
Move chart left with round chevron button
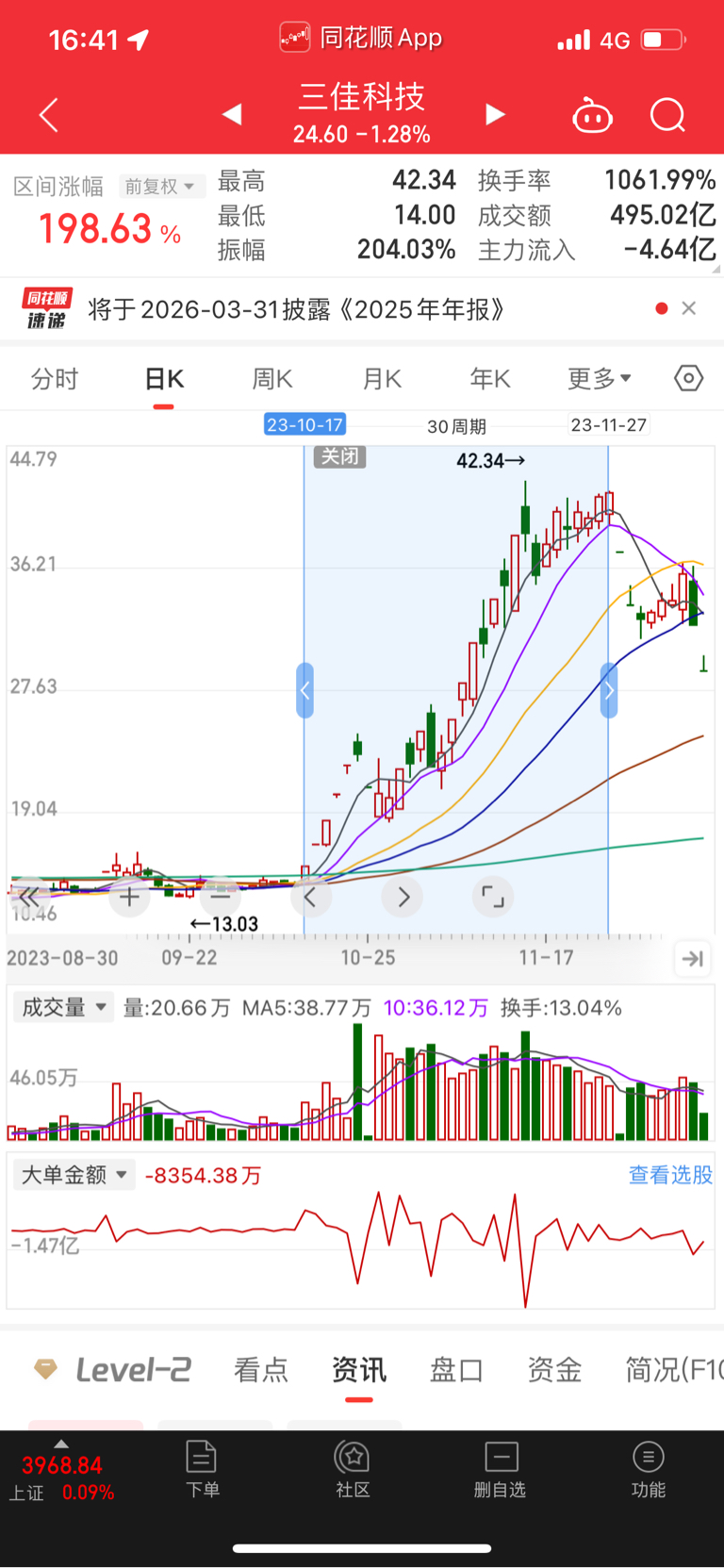point(310,897)
